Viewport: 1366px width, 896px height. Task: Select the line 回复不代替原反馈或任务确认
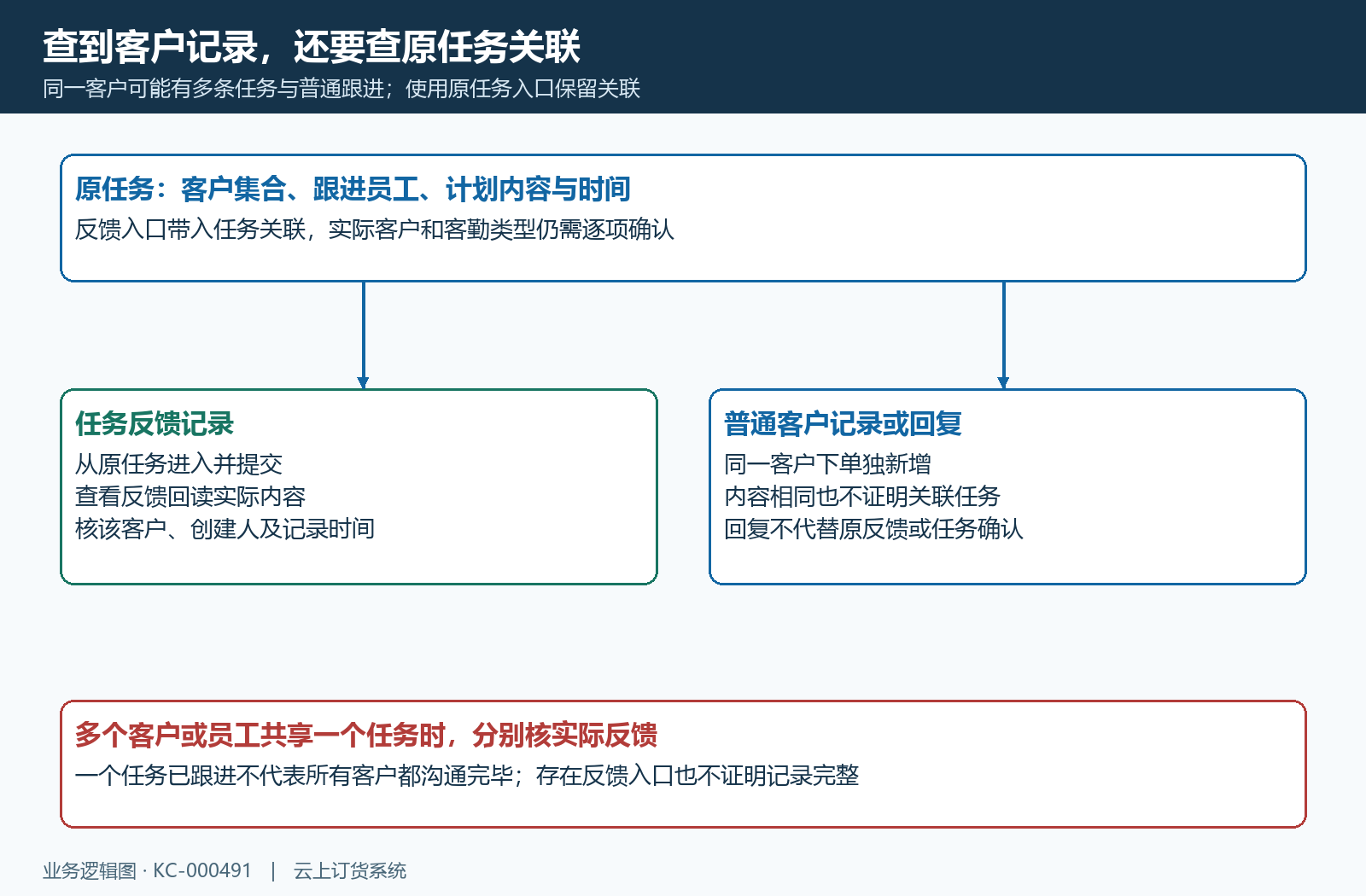[873, 529]
